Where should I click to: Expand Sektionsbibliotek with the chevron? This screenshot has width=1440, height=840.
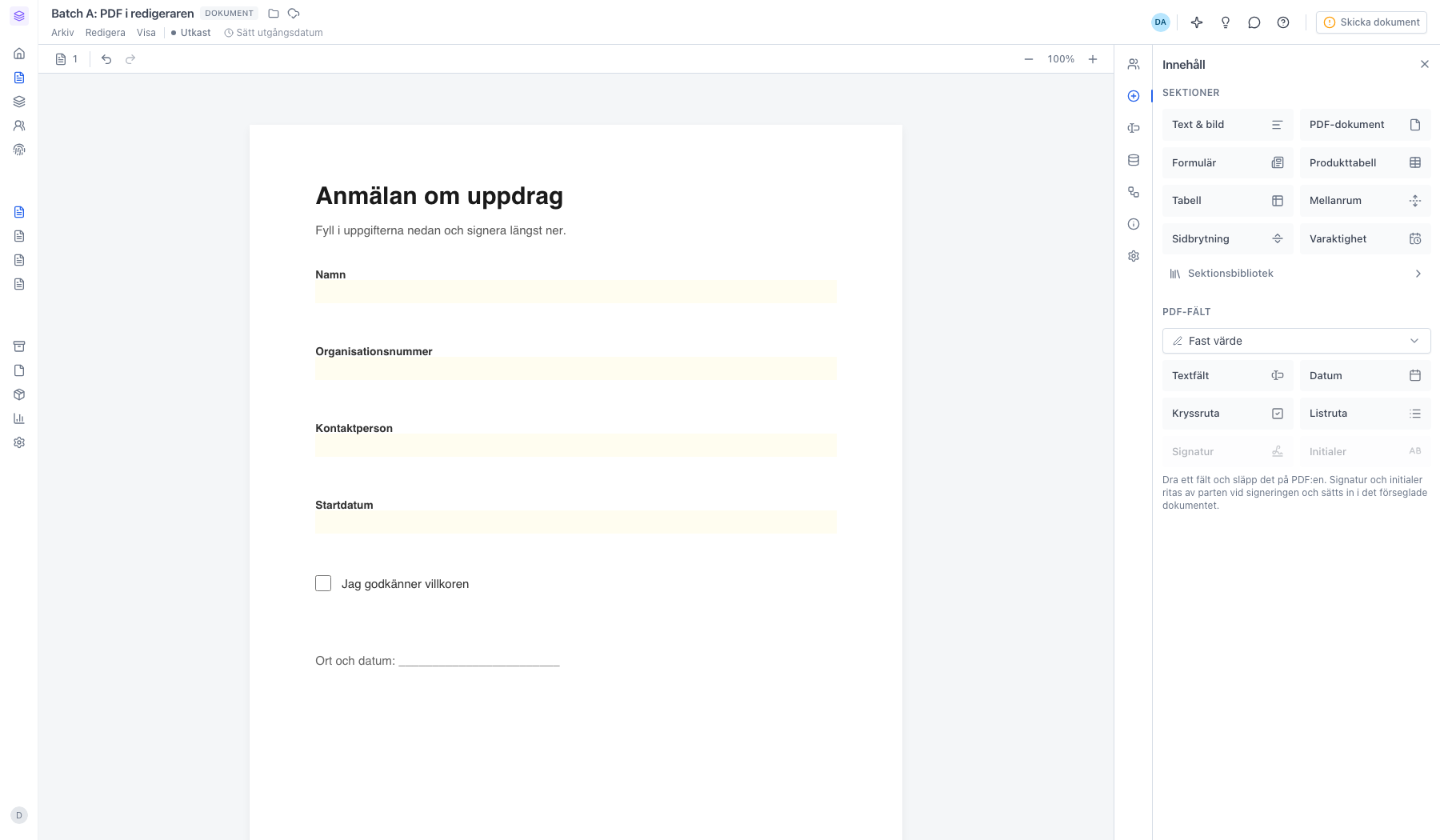point(1418,274)
